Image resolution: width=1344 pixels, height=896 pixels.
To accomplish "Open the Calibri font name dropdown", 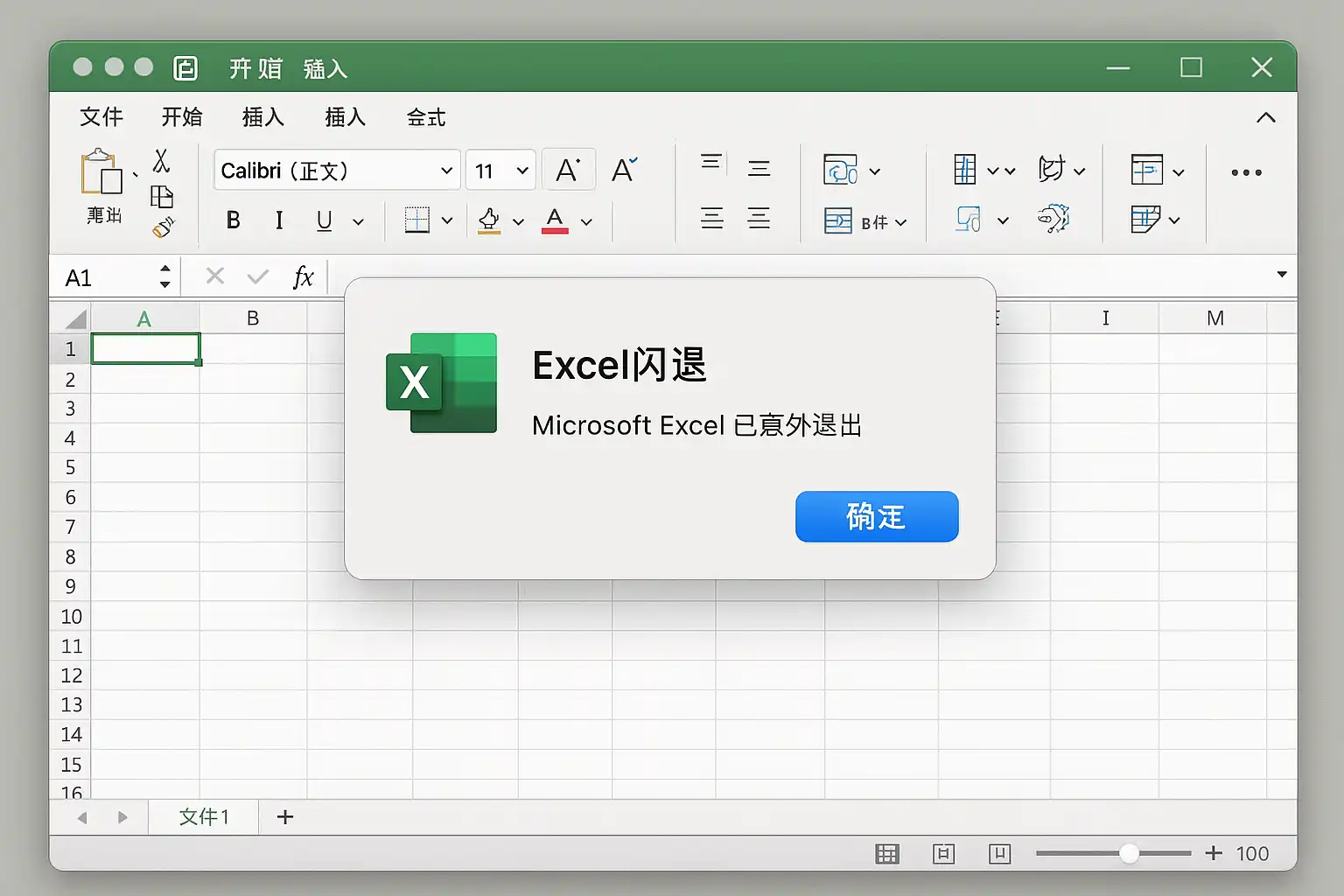I will pyautogui.click(x=336, y=170).
